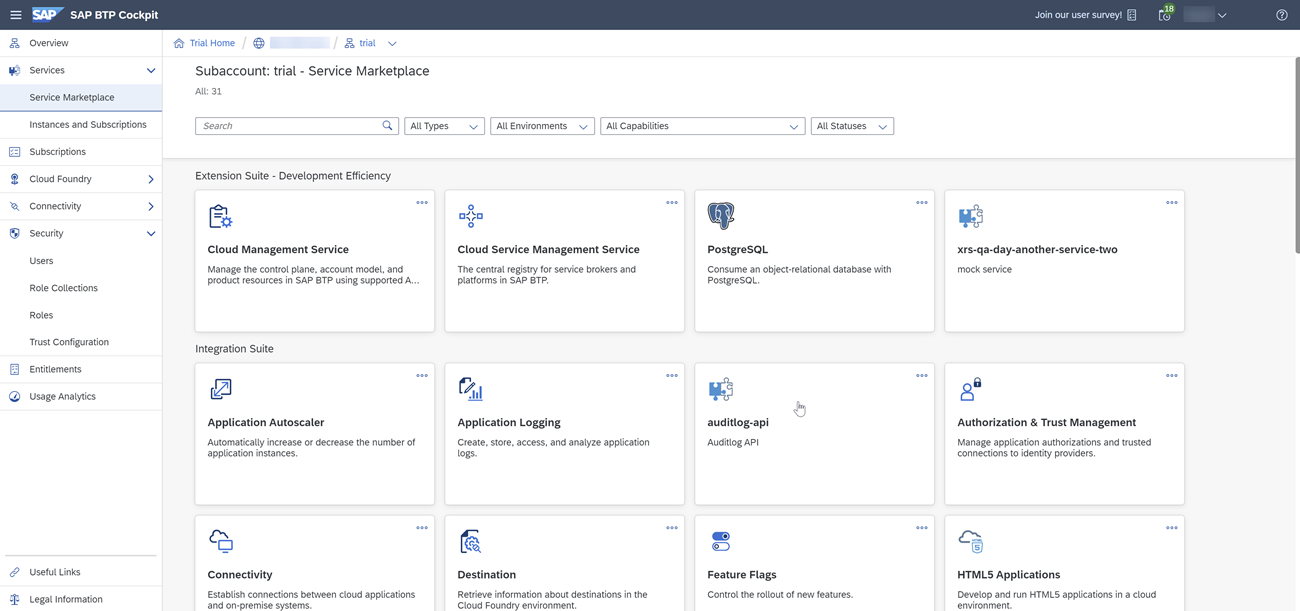Click the Authorization & Trust Management icon
This screenshot has width=1300, height=611.
[970, 389]
